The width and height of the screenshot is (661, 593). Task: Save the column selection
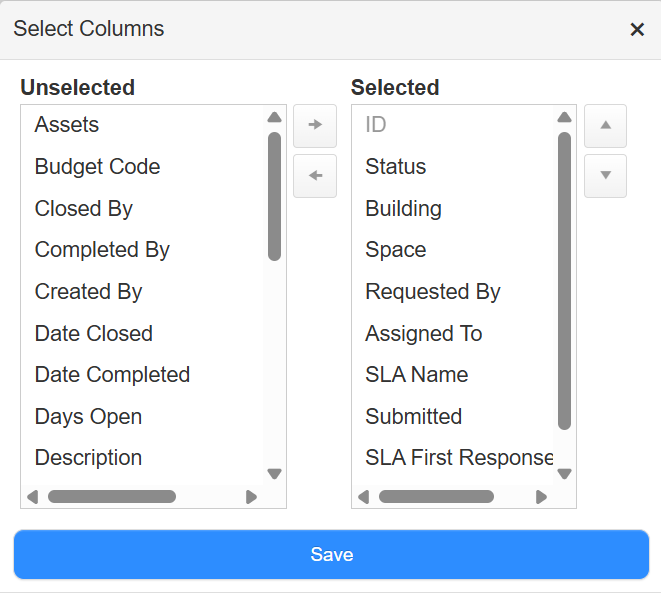coord(331,554)
